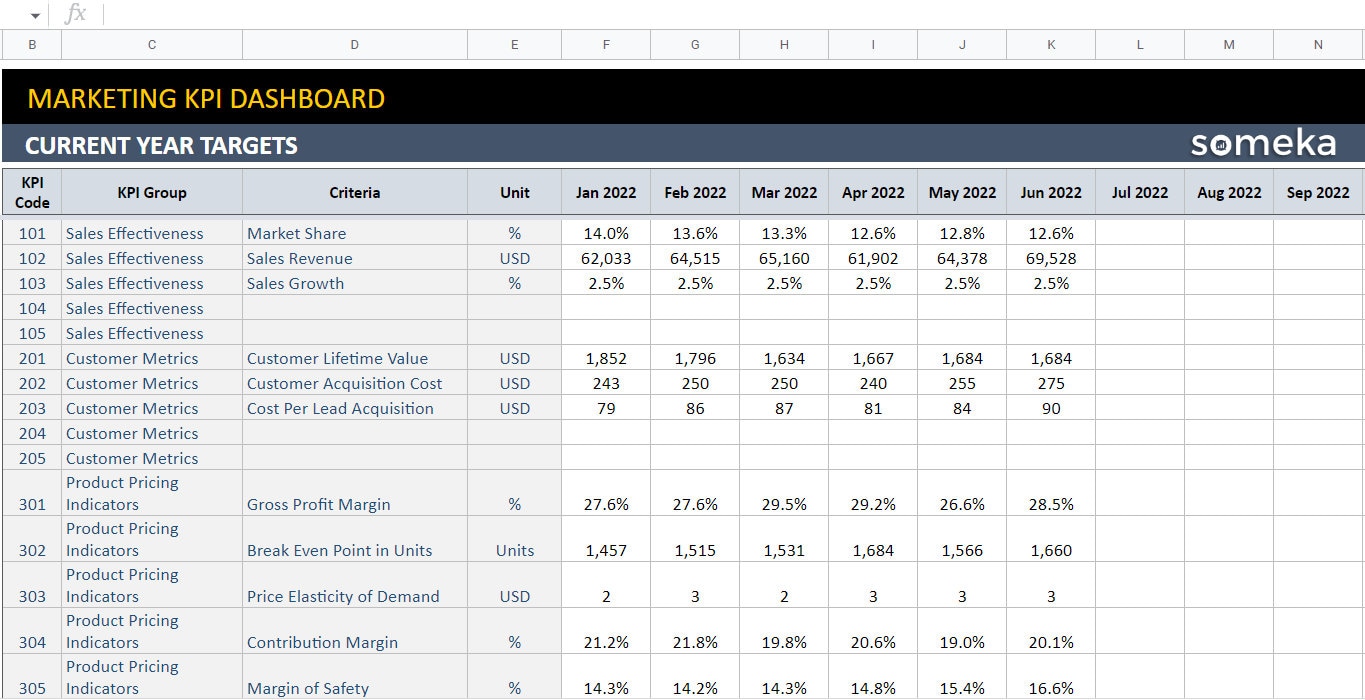Click the Units unit cell in row 302
This screenshot has height=700, width=1365.
pyautogui.click(x=514, y=539)
